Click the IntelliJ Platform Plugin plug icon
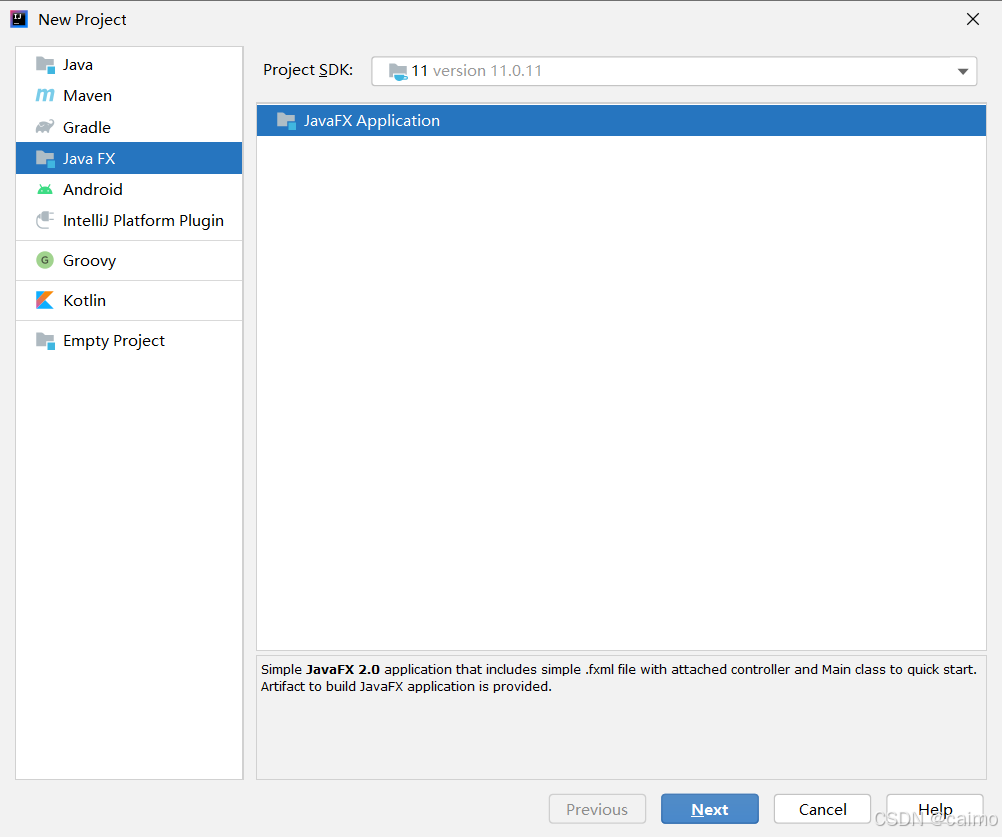The width and height of the screenshot is (1002, 837). (45, 220)
